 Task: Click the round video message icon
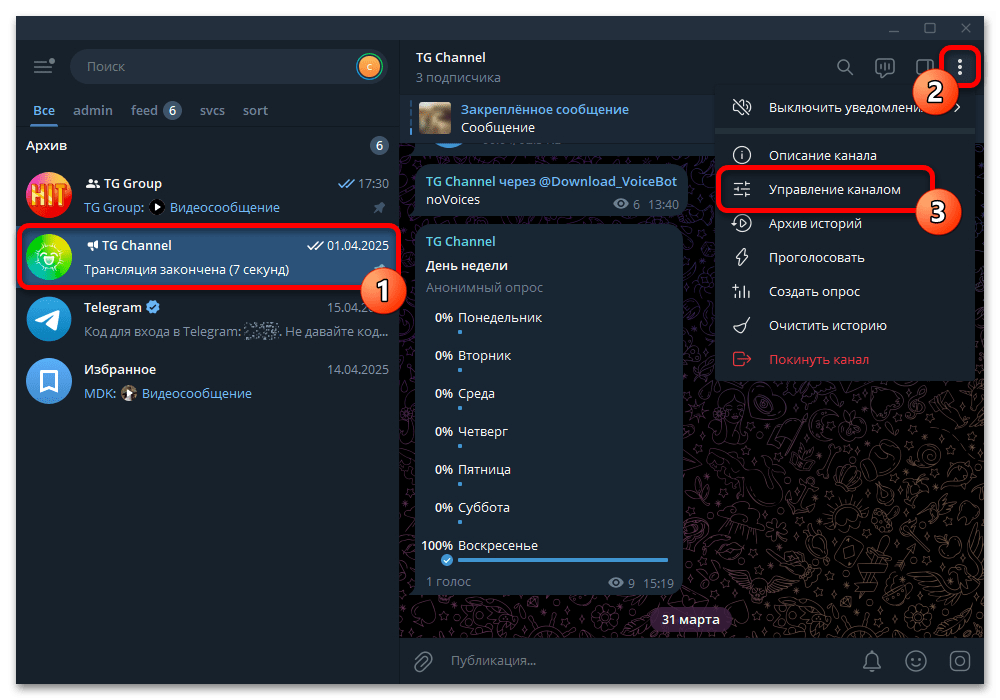[959, 661]
